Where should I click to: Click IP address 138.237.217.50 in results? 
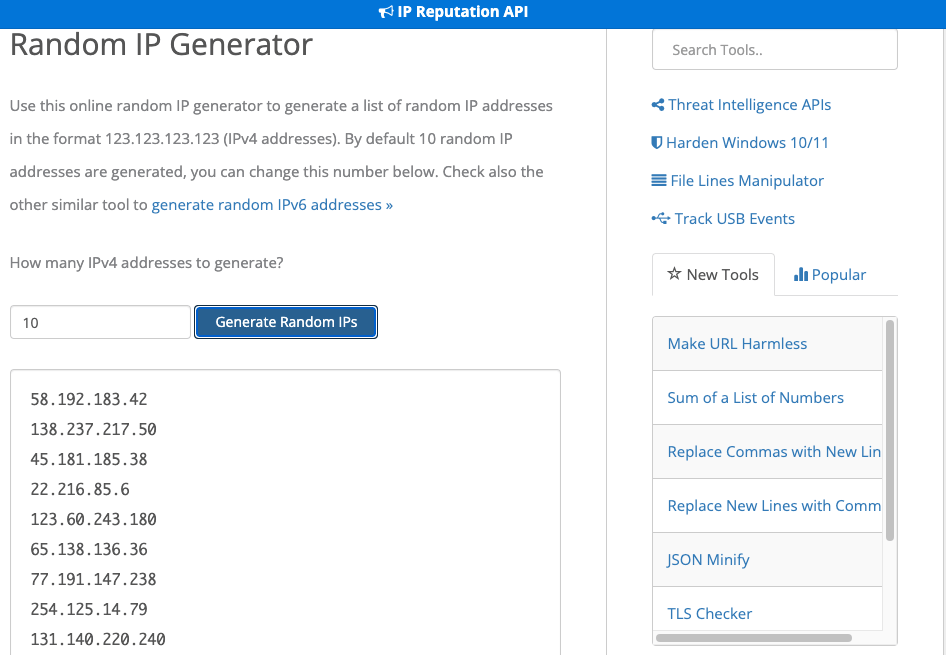click(x=94, y=429)
